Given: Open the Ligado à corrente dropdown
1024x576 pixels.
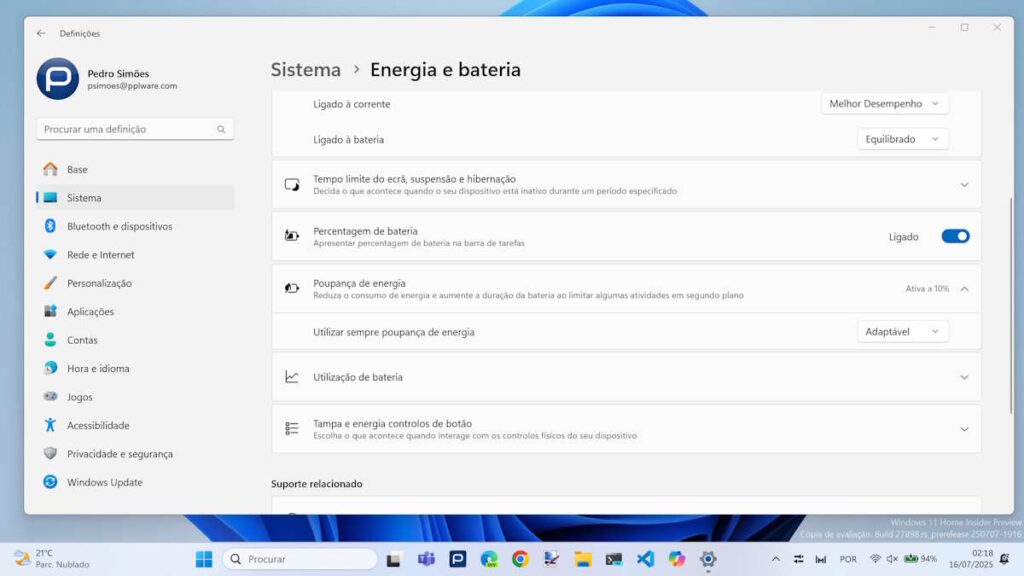Looking at the screenshot, I should [x=885, y=104].
